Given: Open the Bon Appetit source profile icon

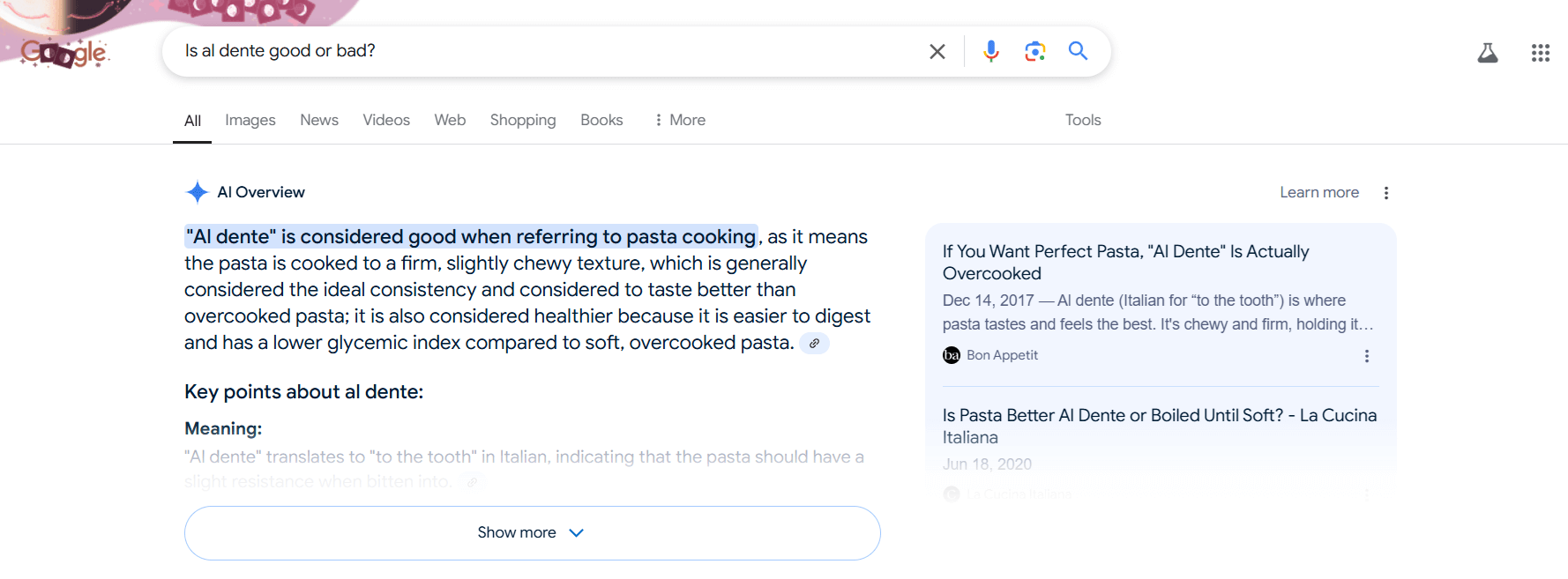Looking at the screenshot, I should point(951,354).
